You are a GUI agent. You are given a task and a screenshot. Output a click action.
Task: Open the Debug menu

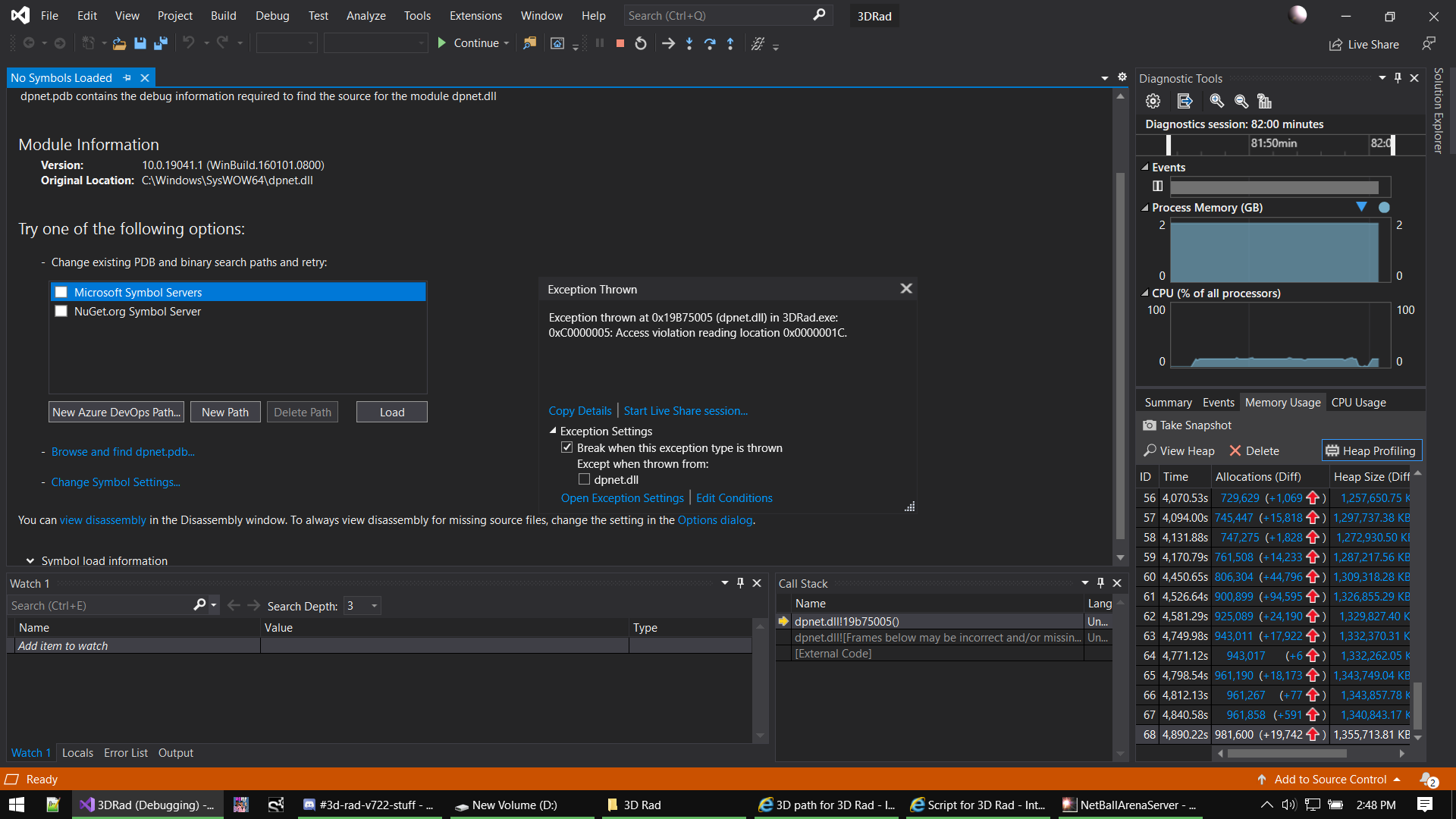(x=272, y=16)
